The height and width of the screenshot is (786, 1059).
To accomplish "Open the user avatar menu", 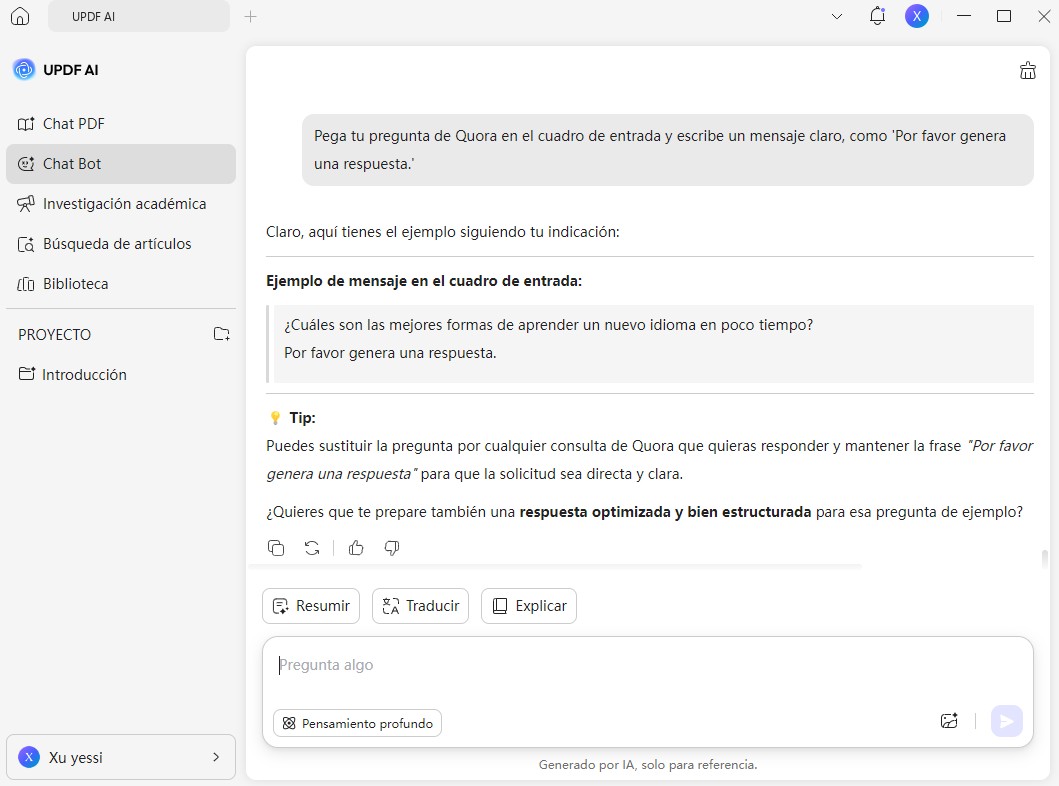I will pyautogui.click(x=916, y=16).
